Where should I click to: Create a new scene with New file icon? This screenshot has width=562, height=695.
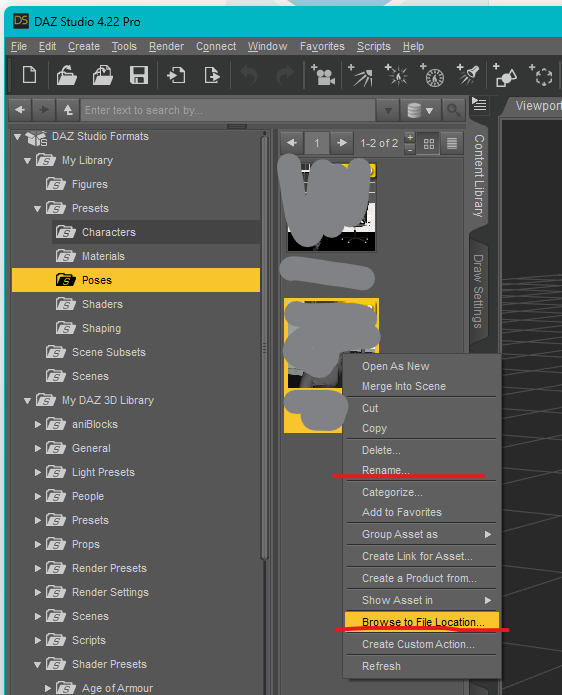pos(29,74)
